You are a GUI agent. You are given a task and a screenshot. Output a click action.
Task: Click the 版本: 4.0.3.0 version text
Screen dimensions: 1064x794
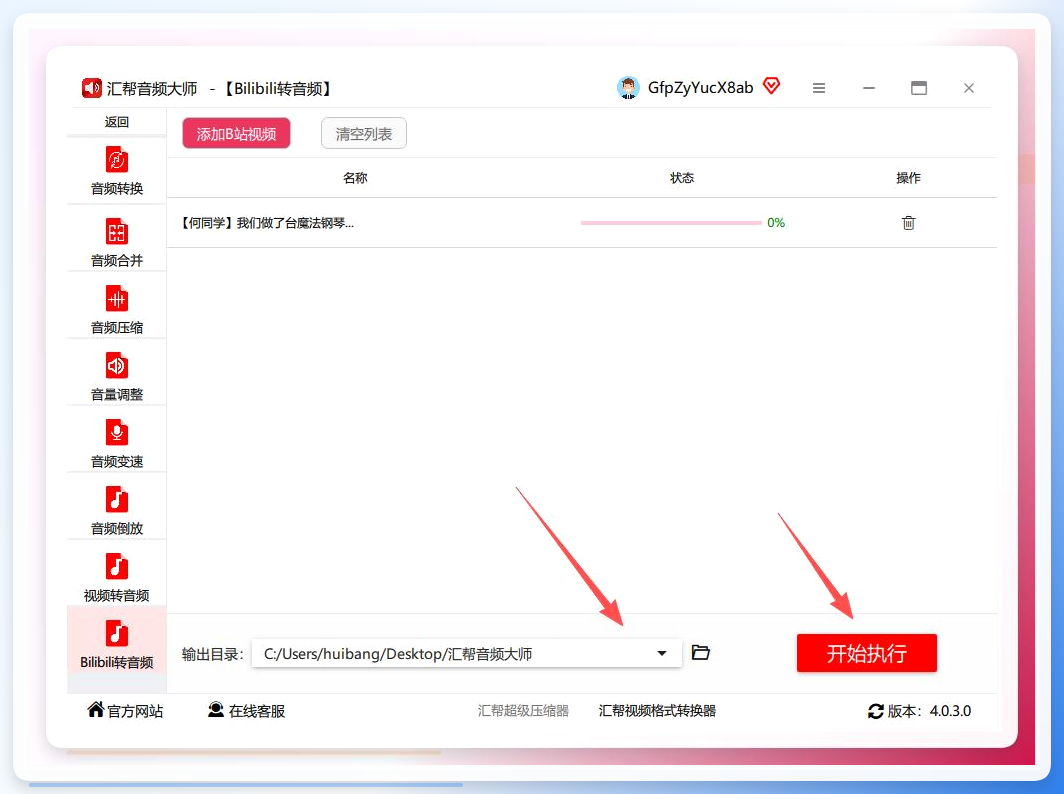pos(929,711)
